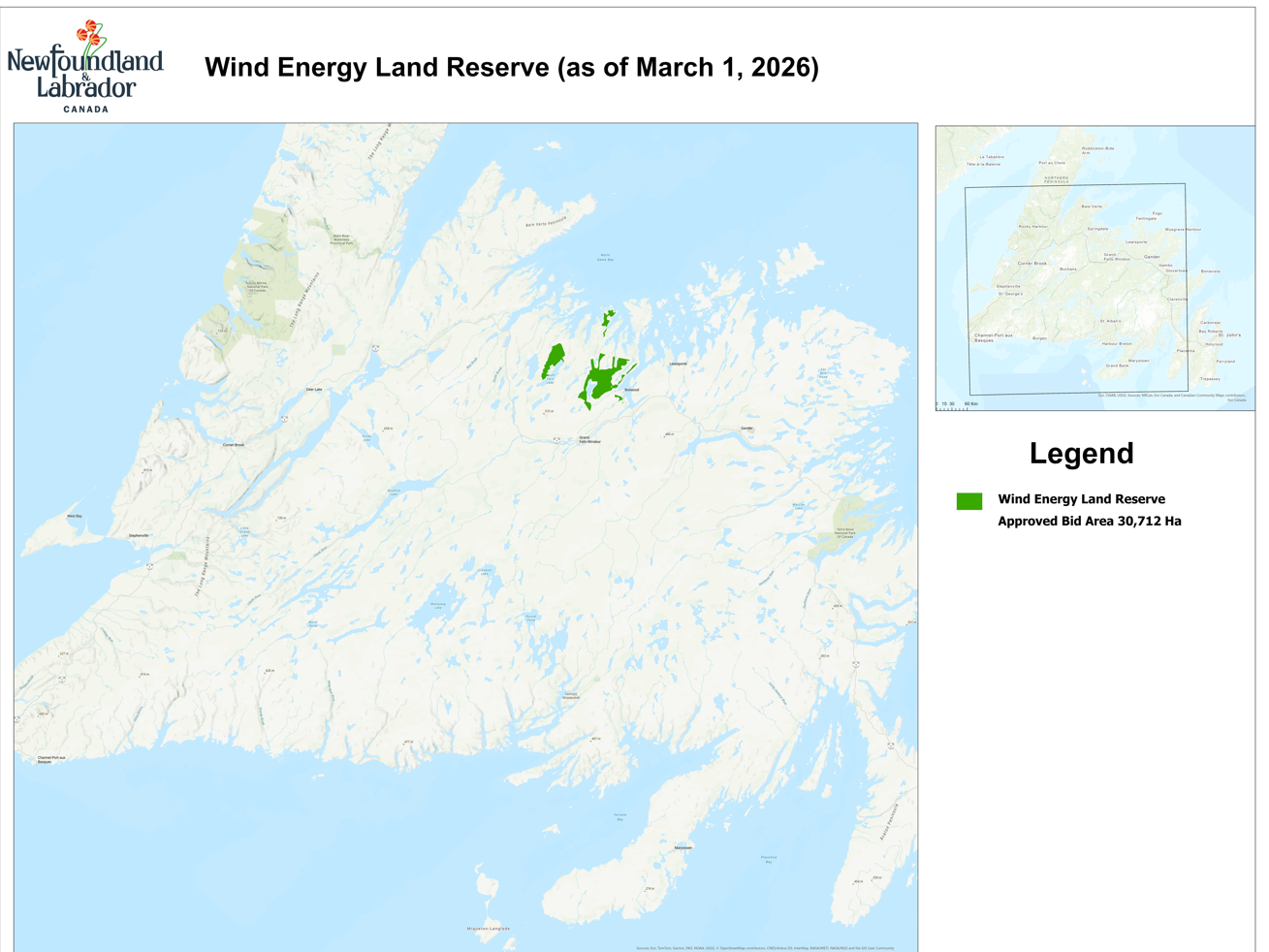Select the highway shield icon near Grand Falls-Windsor

point(556,441)
